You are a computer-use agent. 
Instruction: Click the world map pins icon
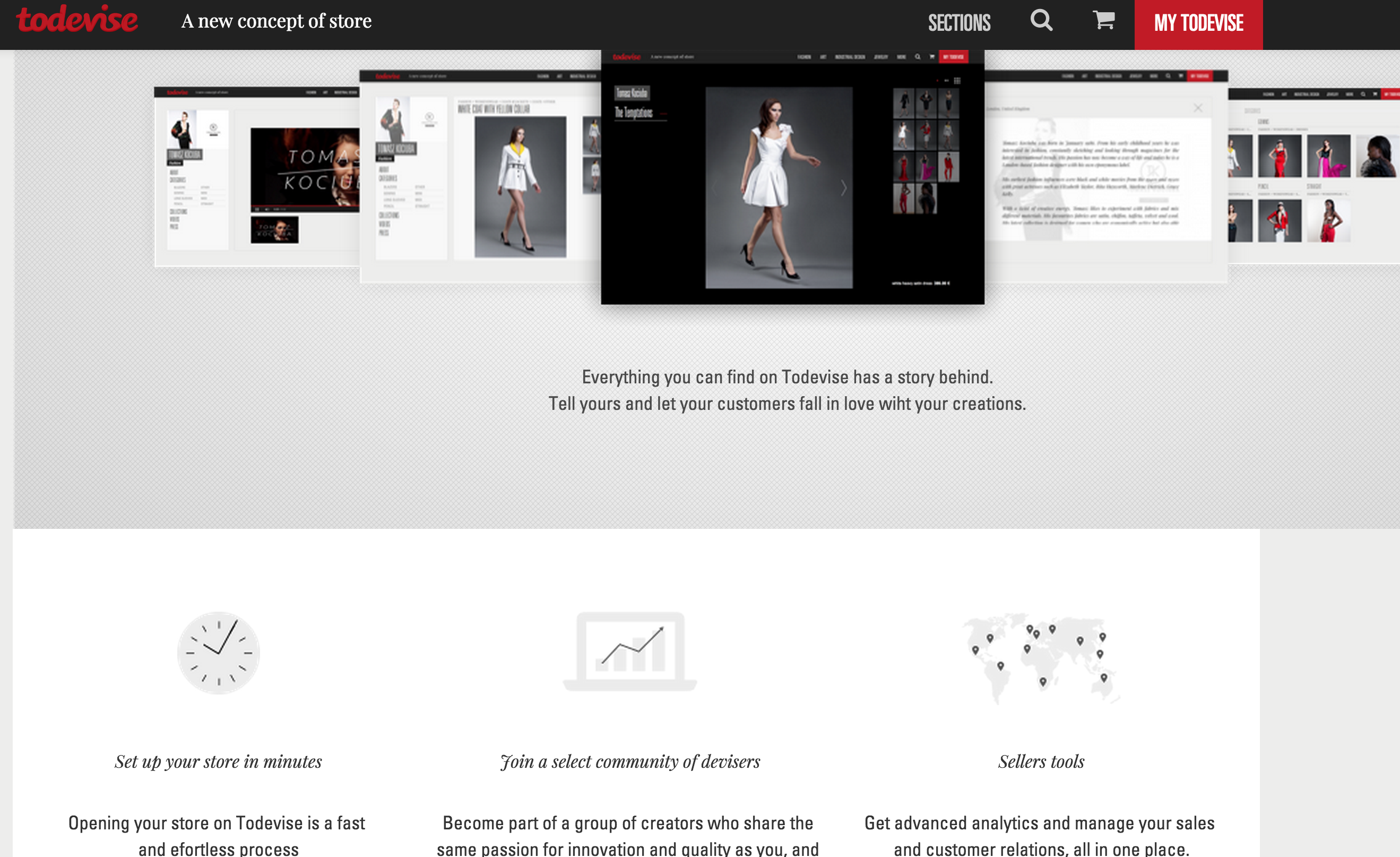[1041, 658]
